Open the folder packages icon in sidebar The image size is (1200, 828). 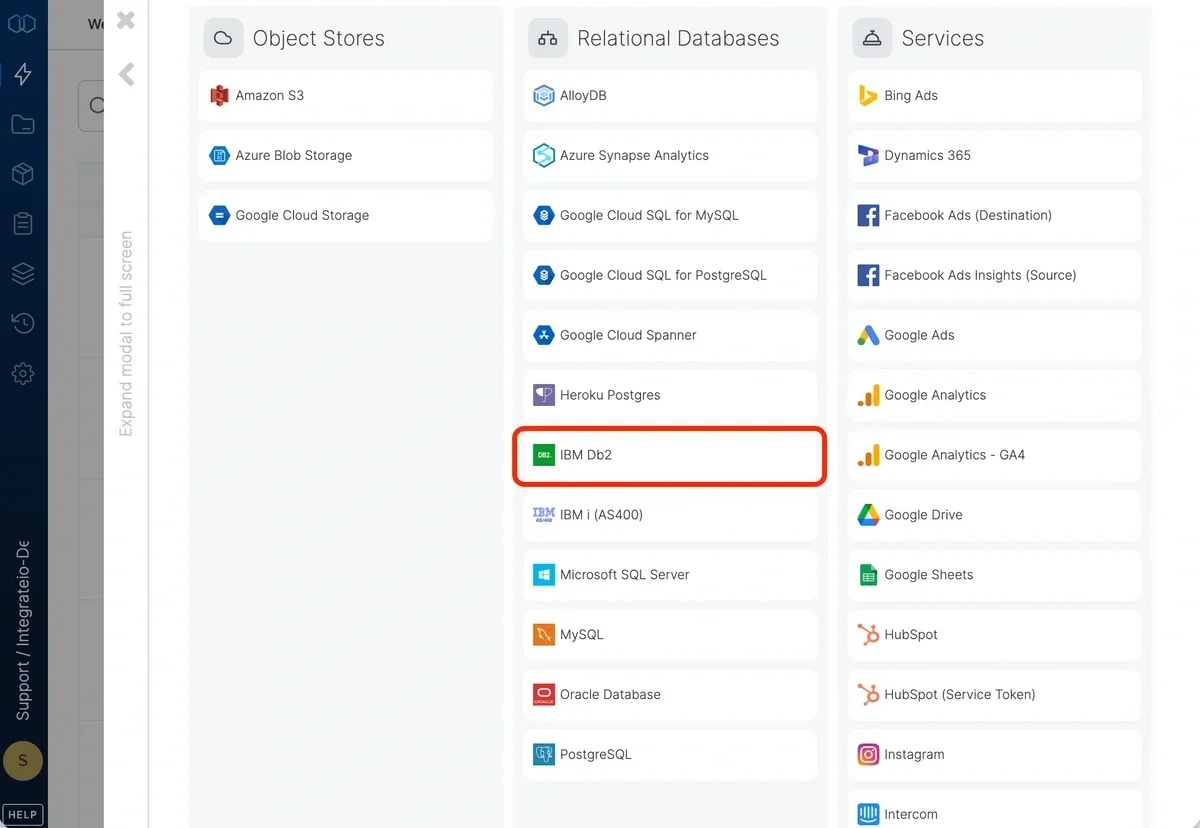pos(22,123)
